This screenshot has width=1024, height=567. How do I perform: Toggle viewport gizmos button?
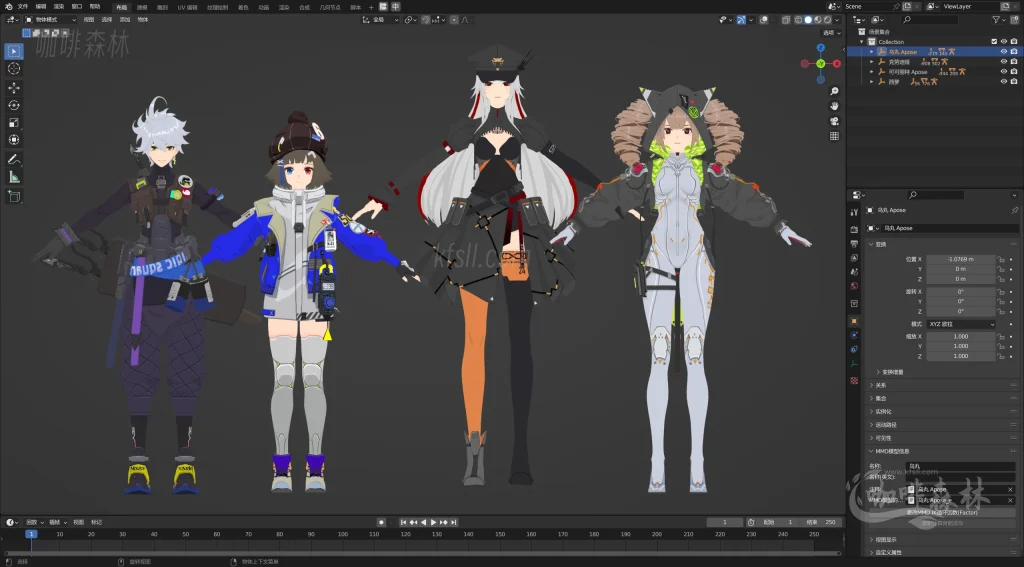(741, 20)
